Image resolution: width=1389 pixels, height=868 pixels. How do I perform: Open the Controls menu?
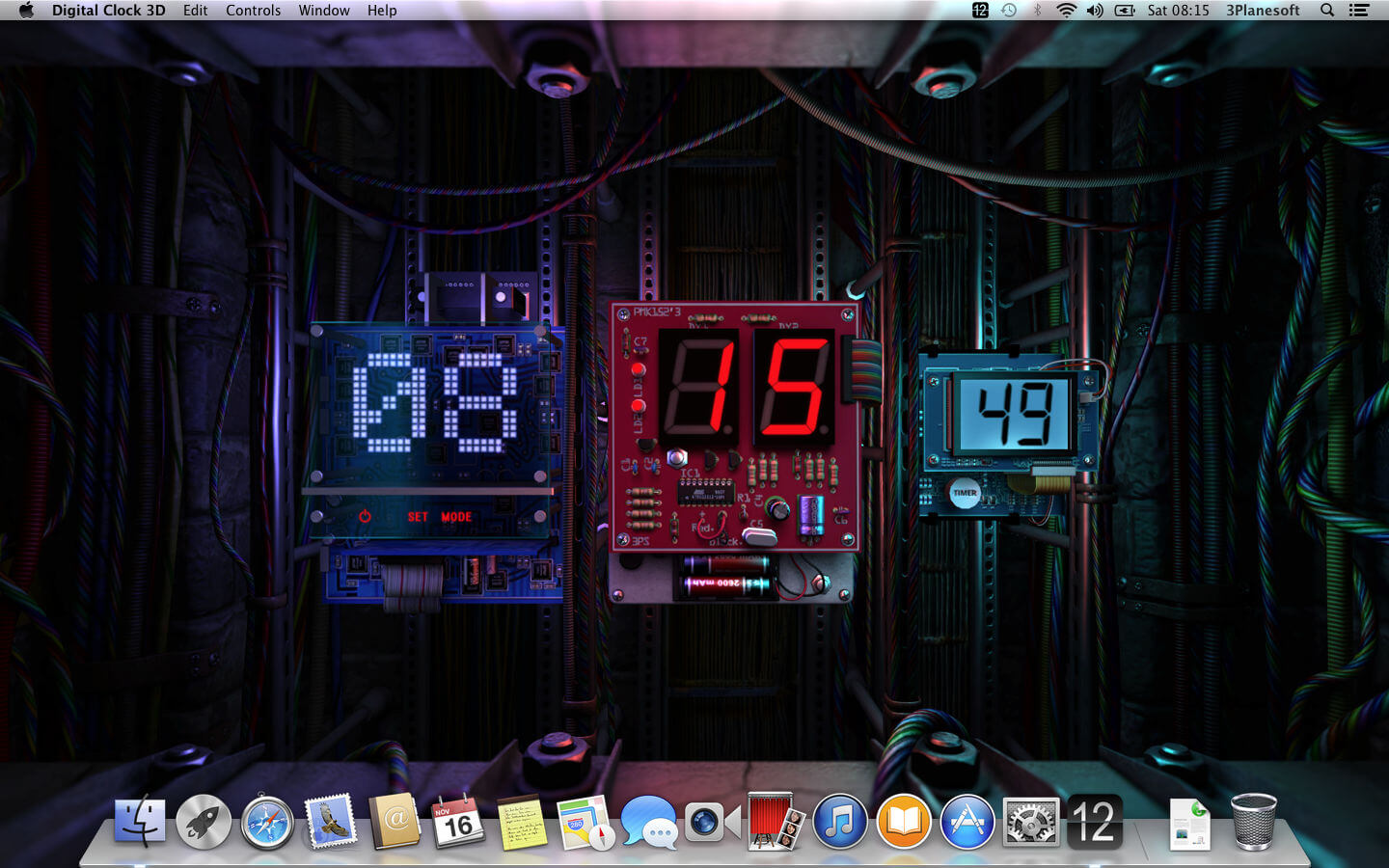click(253, 11)
